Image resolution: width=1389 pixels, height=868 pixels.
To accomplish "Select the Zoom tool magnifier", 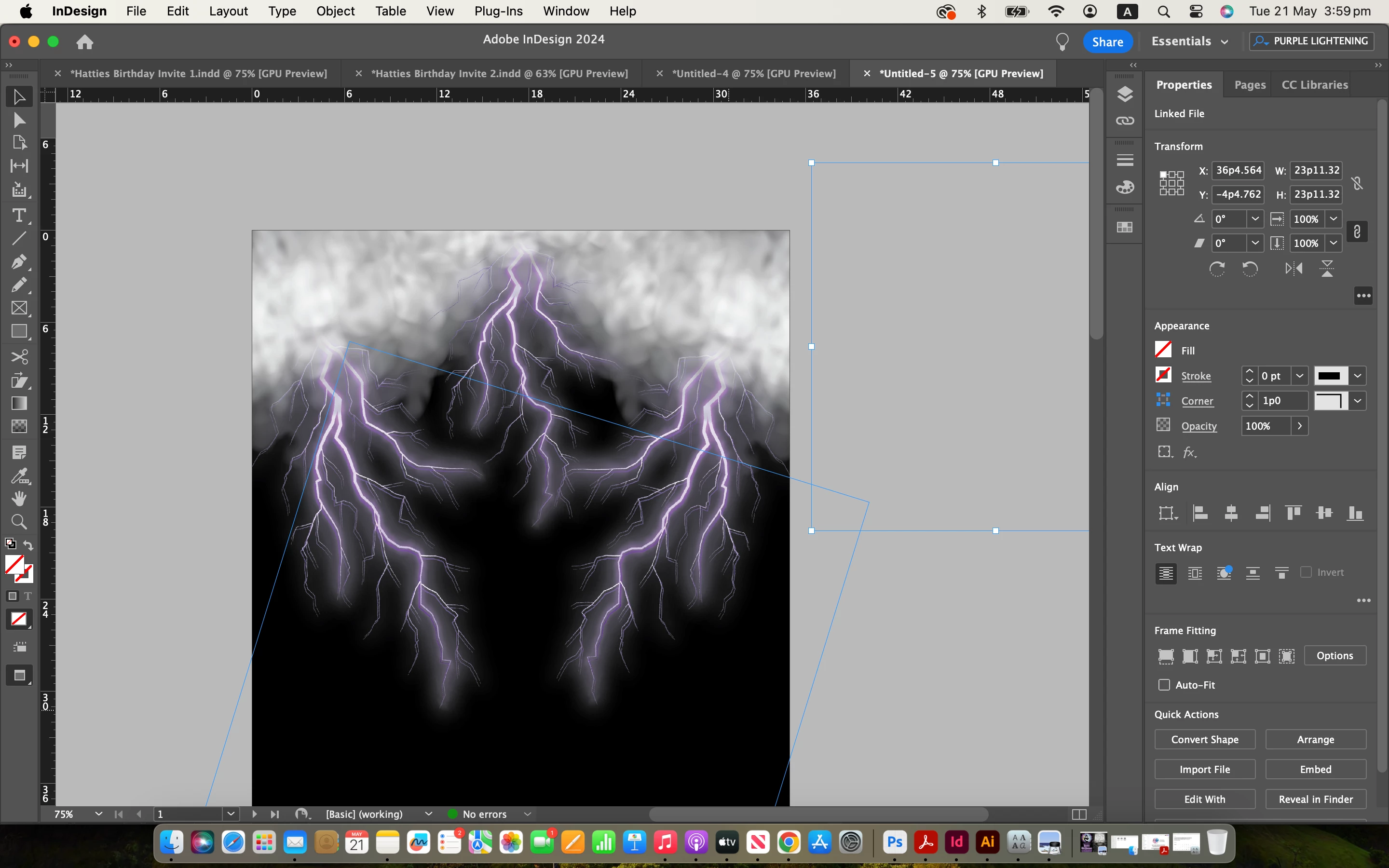I will 19,522.
